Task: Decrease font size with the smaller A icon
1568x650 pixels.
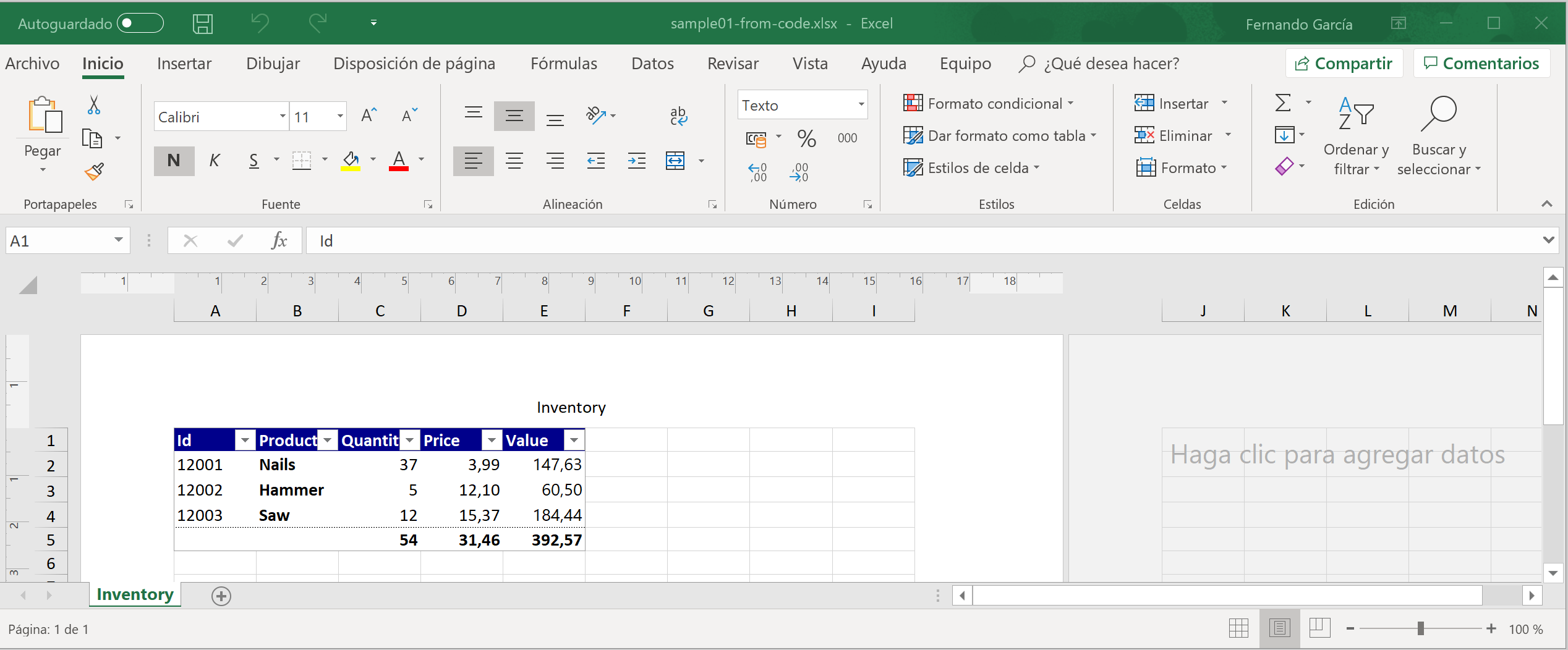Action: pyautogui.click(x=409, y=116)
